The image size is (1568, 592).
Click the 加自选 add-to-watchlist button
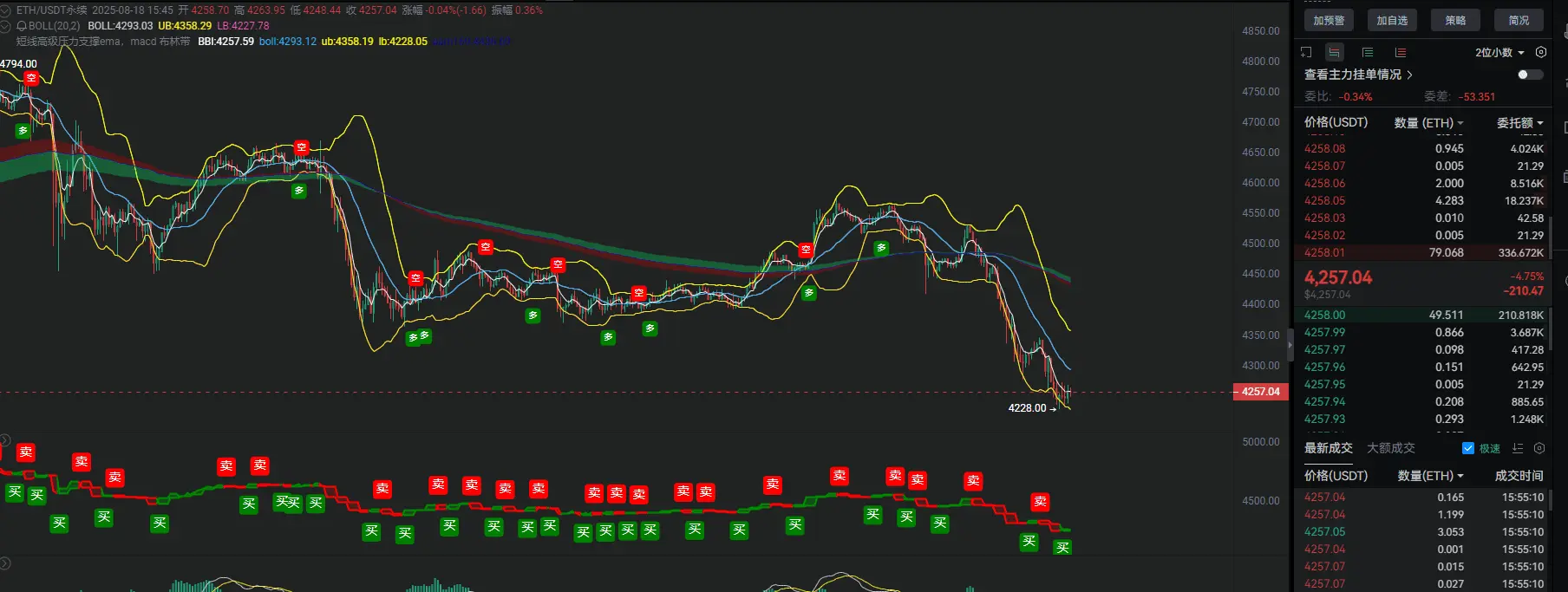pos(1392,21)
